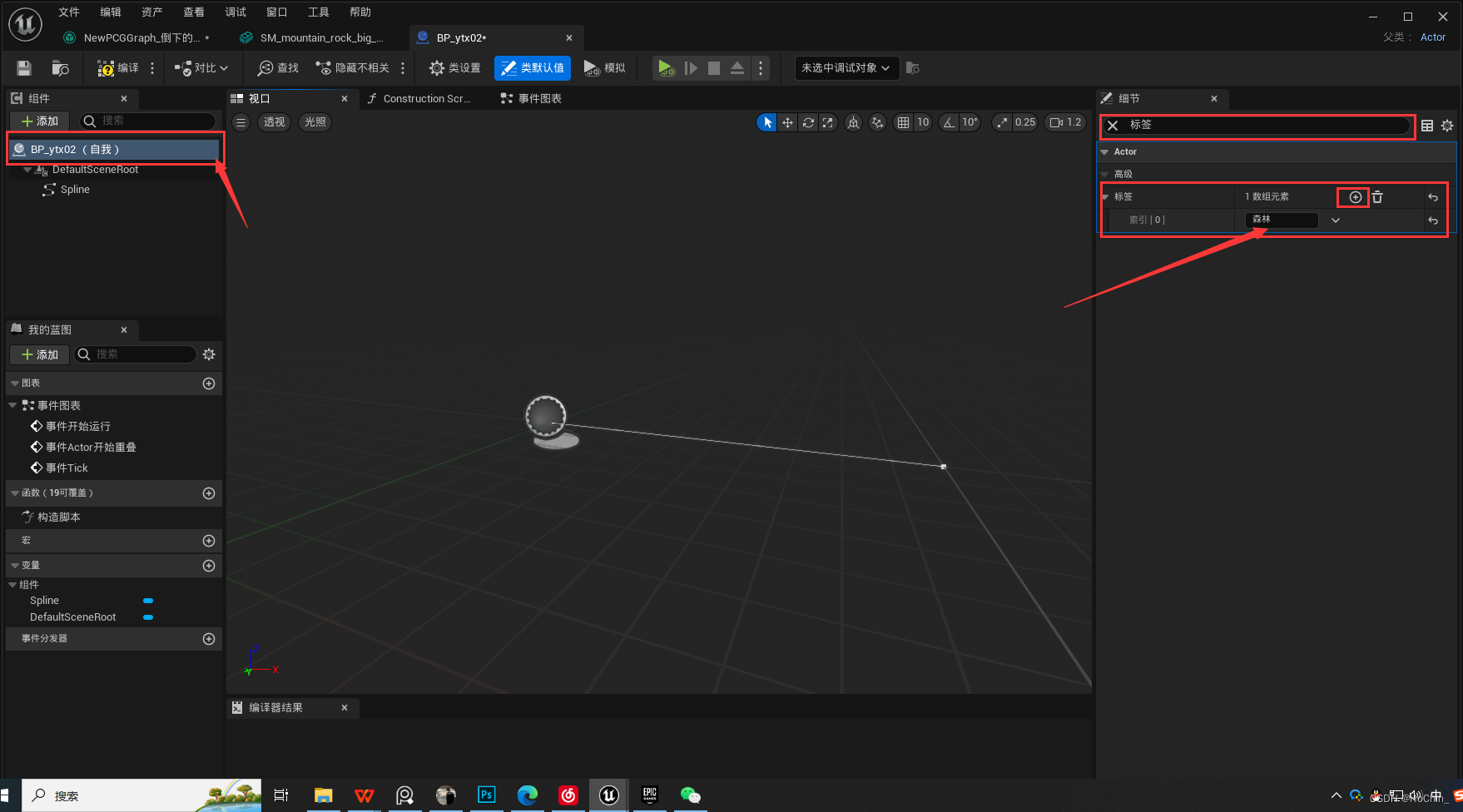Open Unreal Engine from the Windows taskbar
This screenshot has height=812, width=1463.
tap(609, 795)
